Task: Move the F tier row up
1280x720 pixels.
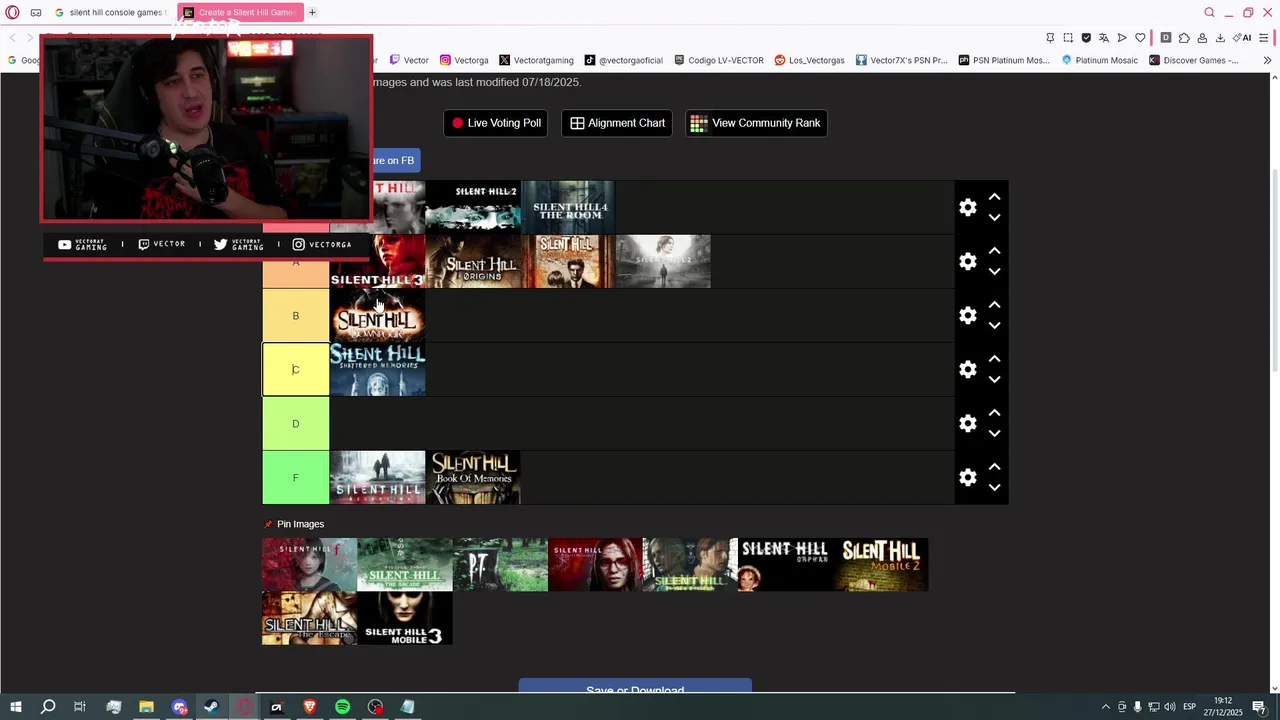Action: point(994,467)
